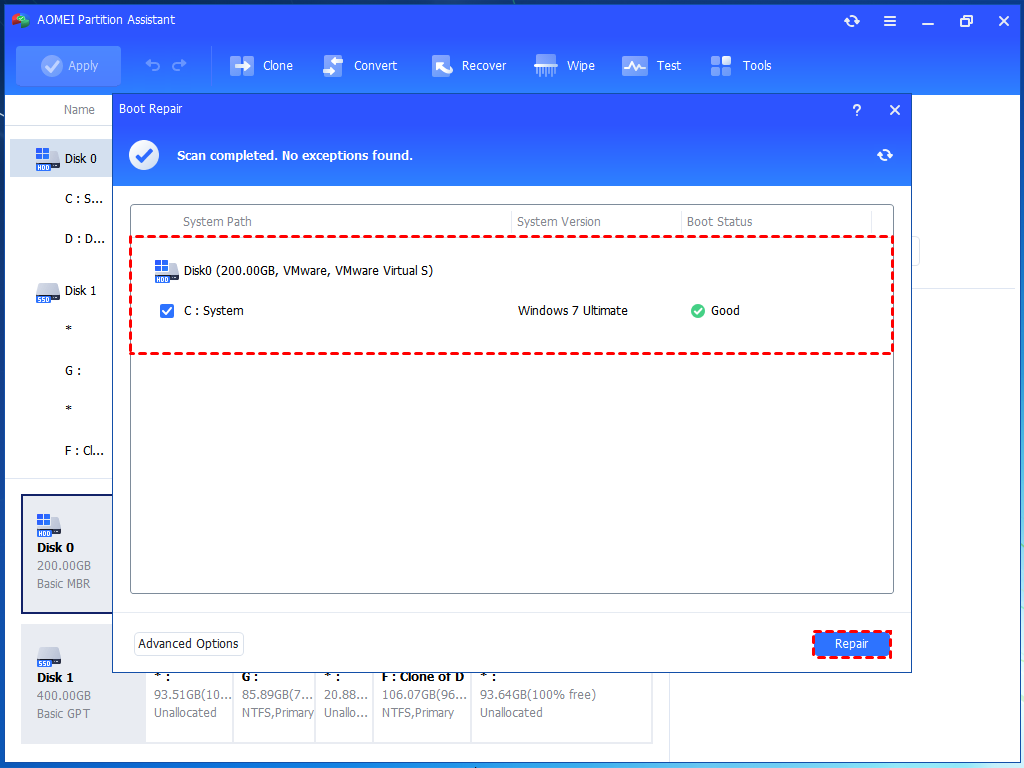Click the redo arrow icon
Image resolution: width=1024 pixels, height=768 pixels.
[x=179, y=65]
